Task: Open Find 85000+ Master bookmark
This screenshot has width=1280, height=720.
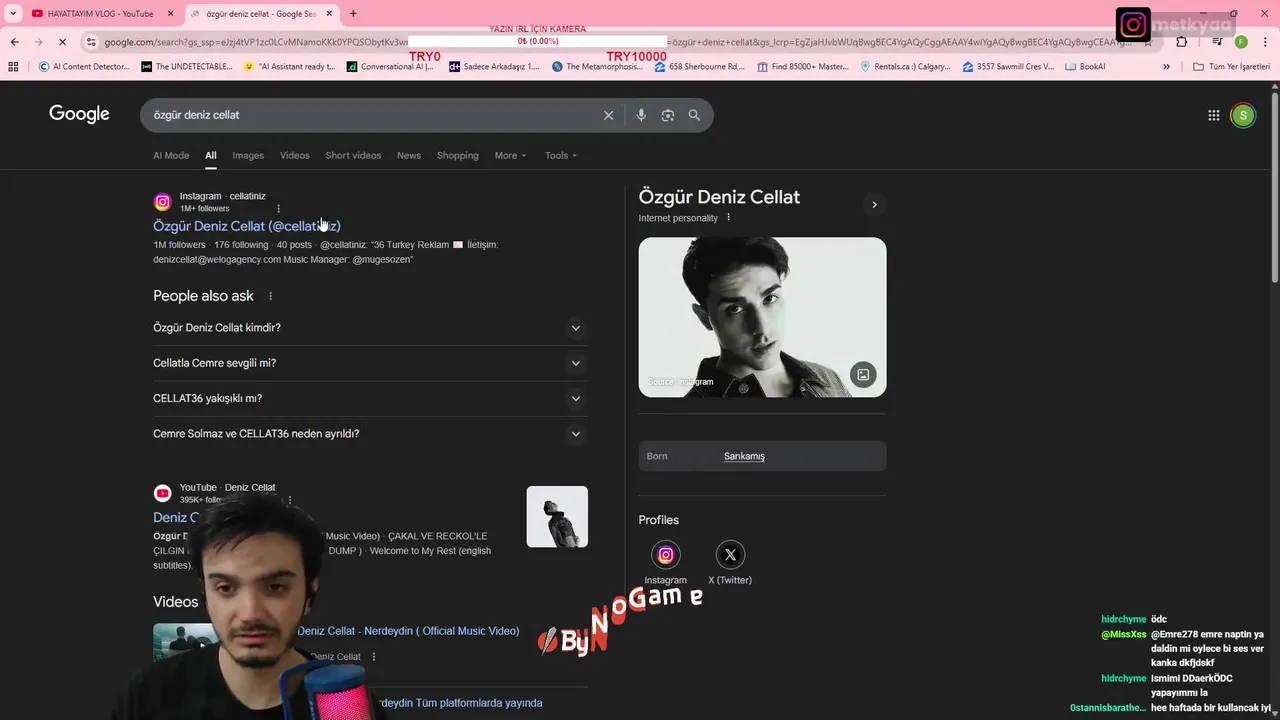Action: click(x=803, y=67)
